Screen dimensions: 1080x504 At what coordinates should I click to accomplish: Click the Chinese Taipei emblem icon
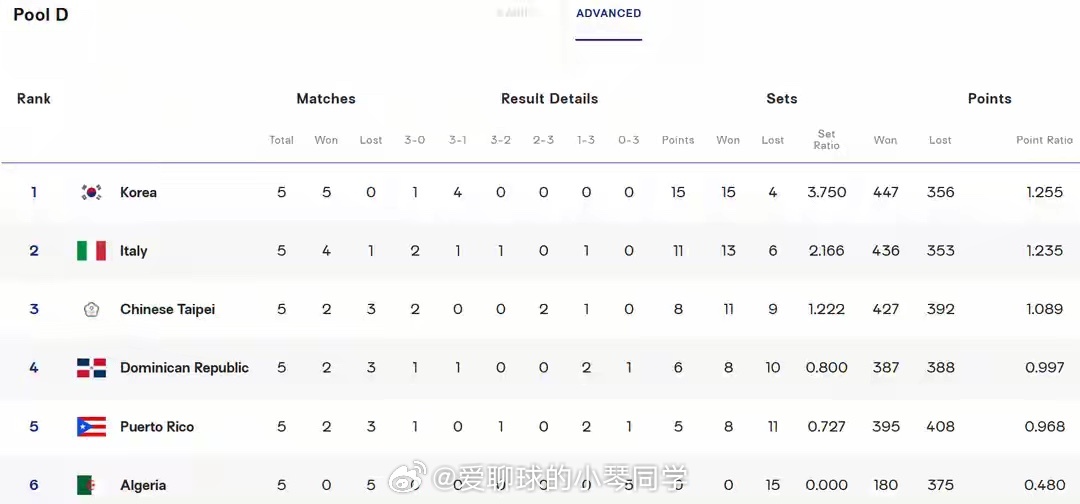(91, 310)
